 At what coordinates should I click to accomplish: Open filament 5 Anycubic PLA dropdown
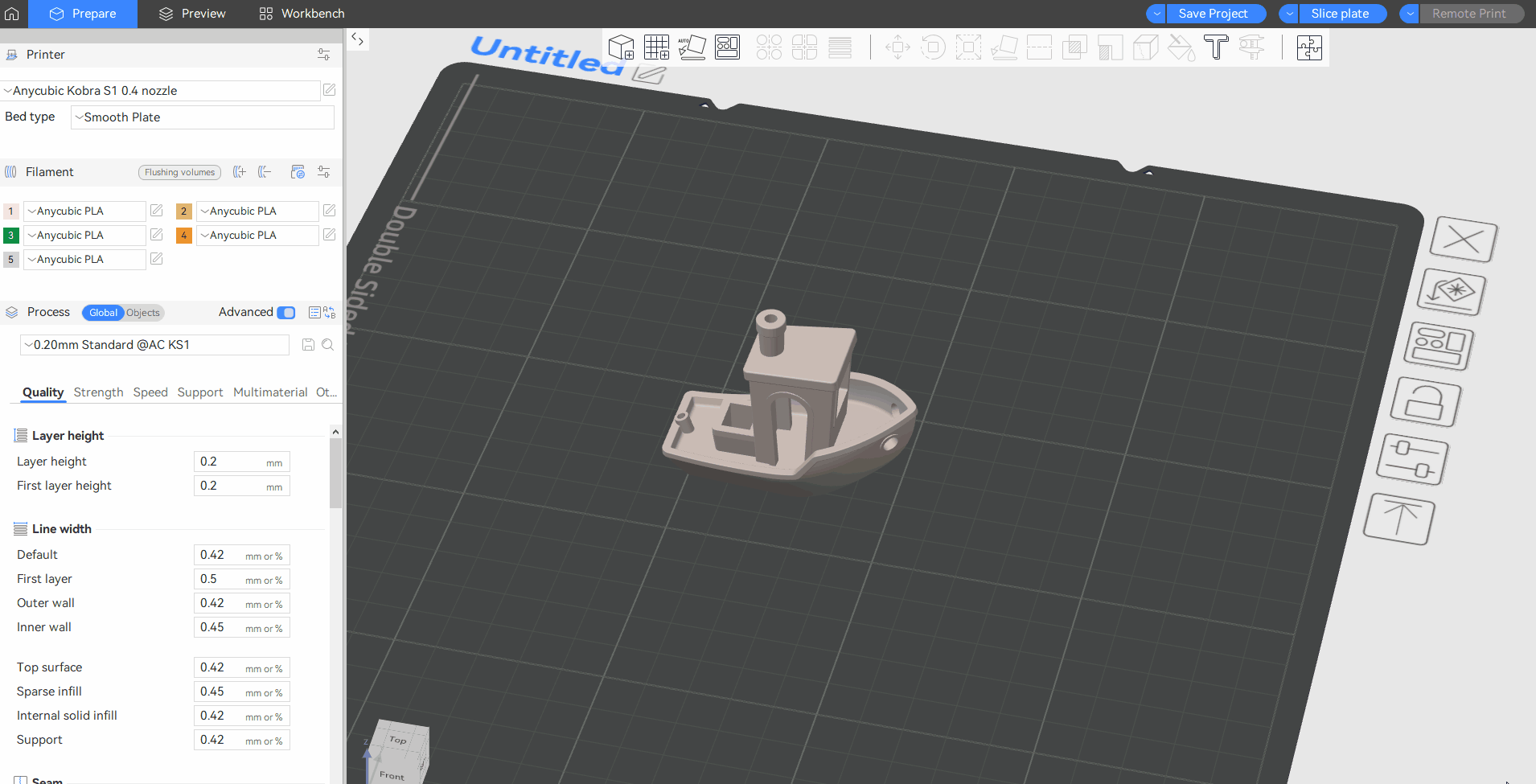[84, 260]
